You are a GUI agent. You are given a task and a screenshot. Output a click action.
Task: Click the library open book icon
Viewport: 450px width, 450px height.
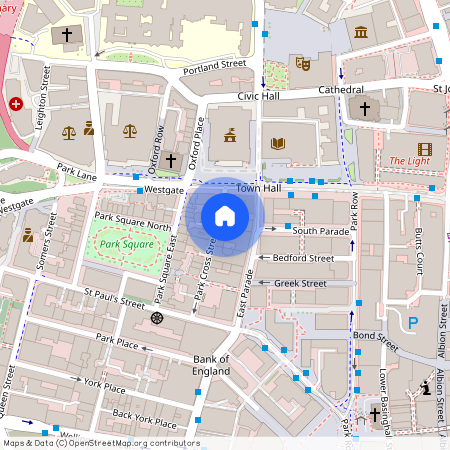point(278,144)
